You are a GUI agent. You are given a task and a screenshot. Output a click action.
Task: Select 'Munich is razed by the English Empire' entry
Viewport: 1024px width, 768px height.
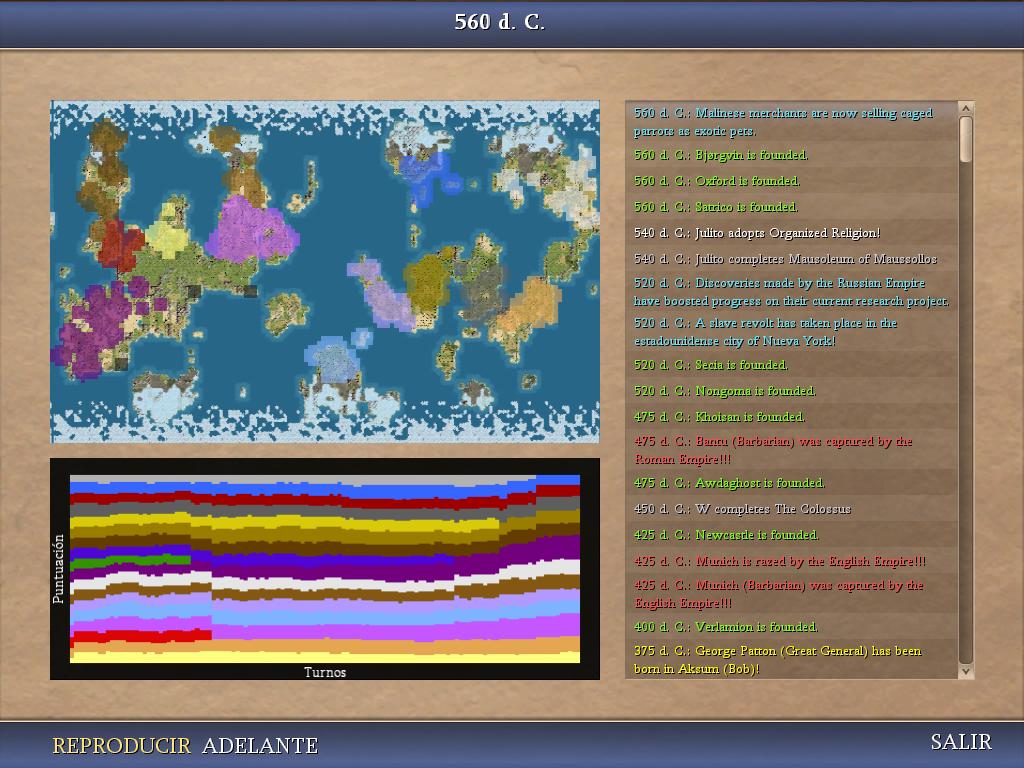point(780,561)
